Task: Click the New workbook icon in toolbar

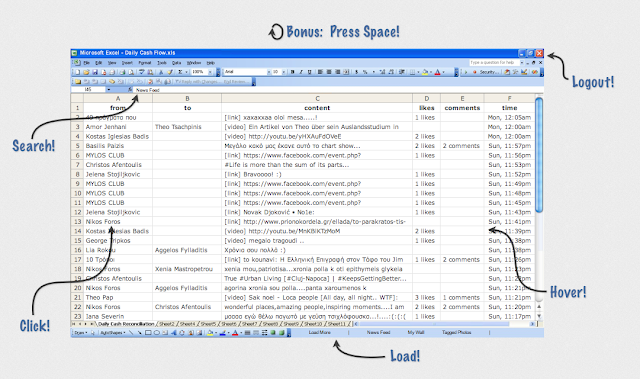Action: pos(78,72)
